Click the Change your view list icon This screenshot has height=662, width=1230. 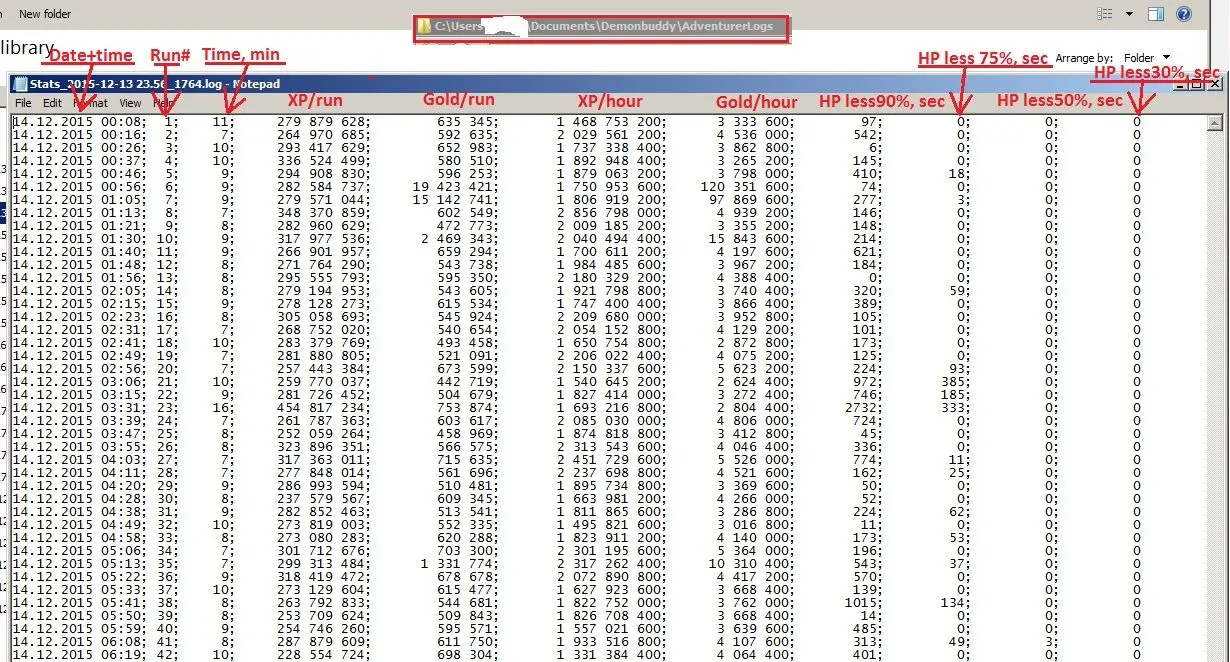click(x=1105, y=14)
